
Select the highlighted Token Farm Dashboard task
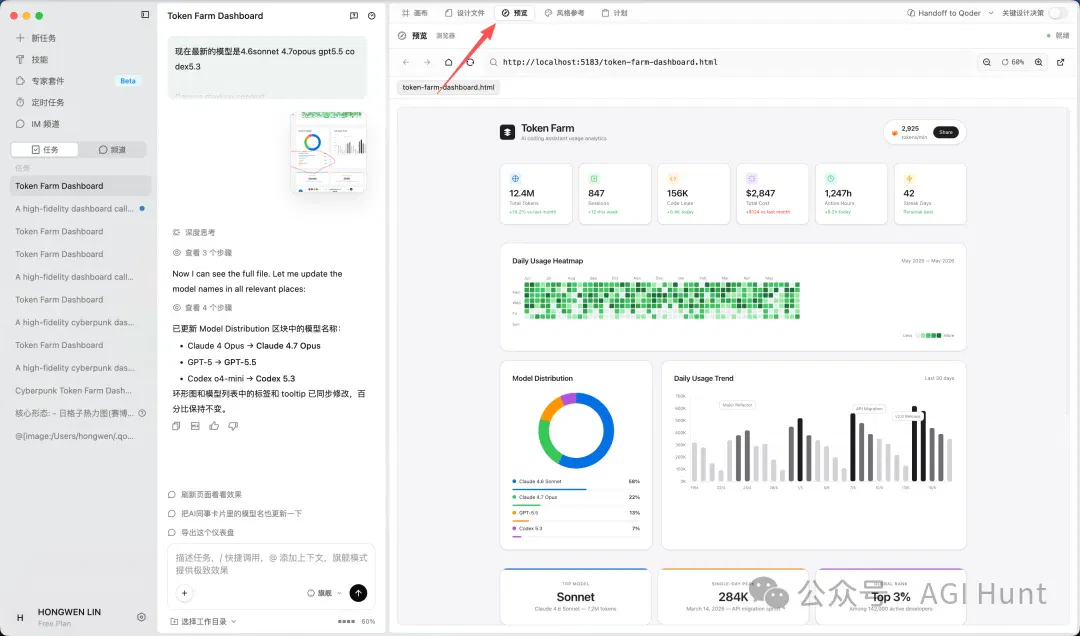[80, 186]
